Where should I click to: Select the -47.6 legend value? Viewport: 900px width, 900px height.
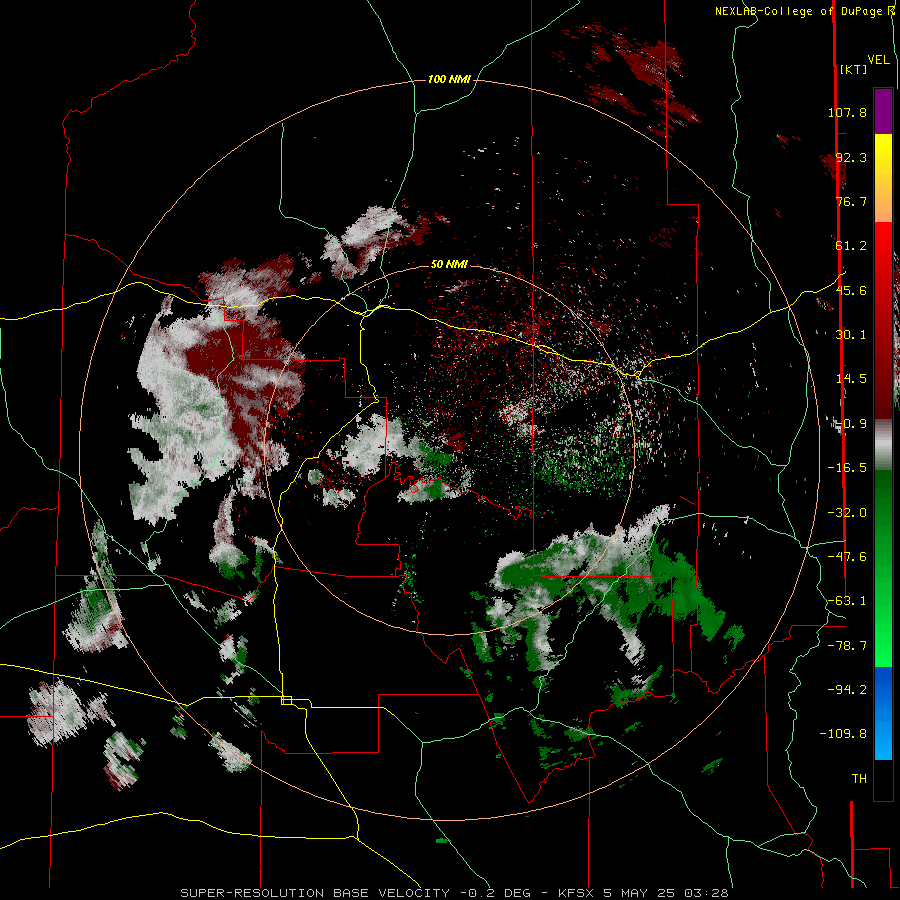(847, 557)
